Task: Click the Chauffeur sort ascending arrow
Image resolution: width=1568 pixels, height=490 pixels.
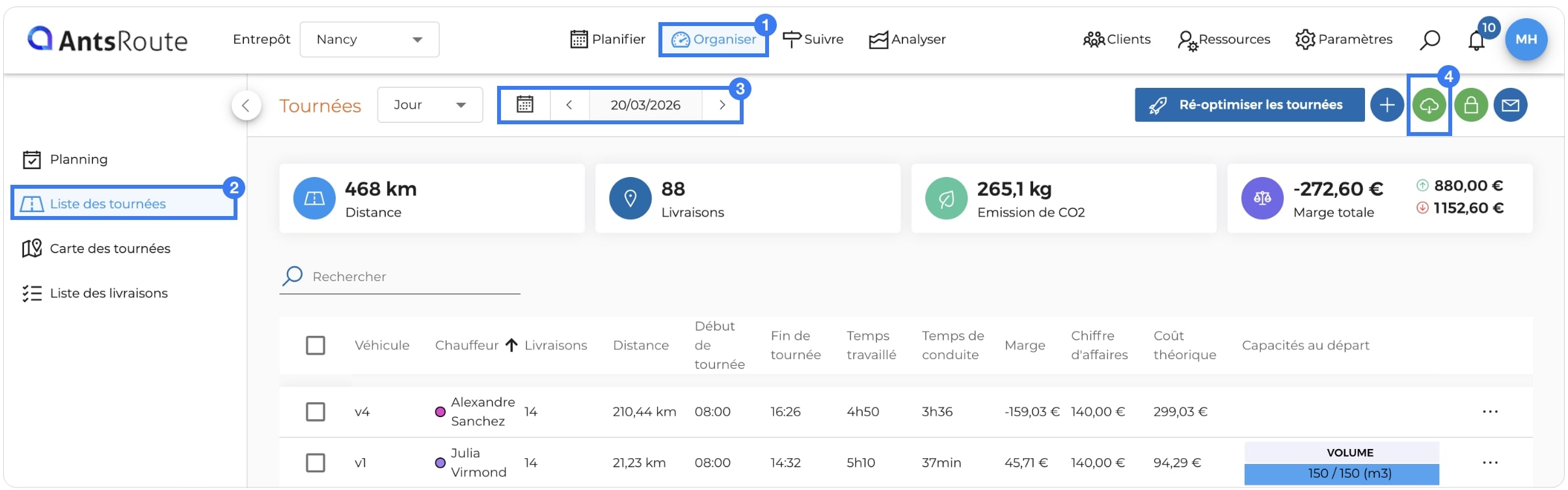Action: click(x=511, y=345)
